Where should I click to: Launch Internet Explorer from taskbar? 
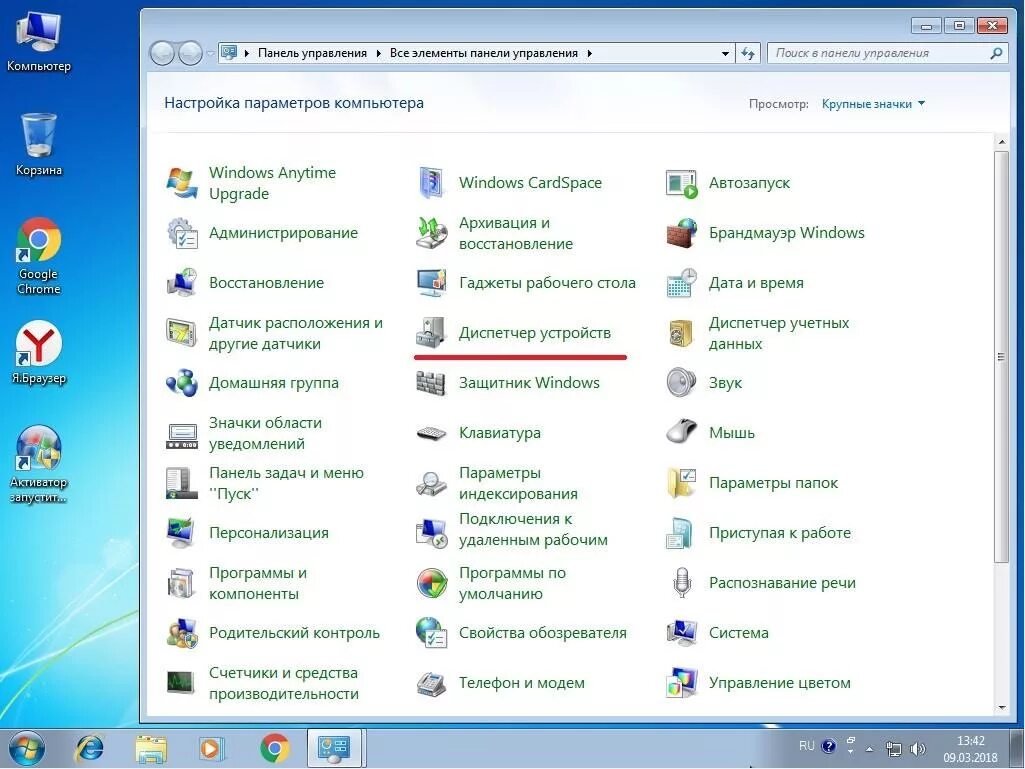coord(90,749)
